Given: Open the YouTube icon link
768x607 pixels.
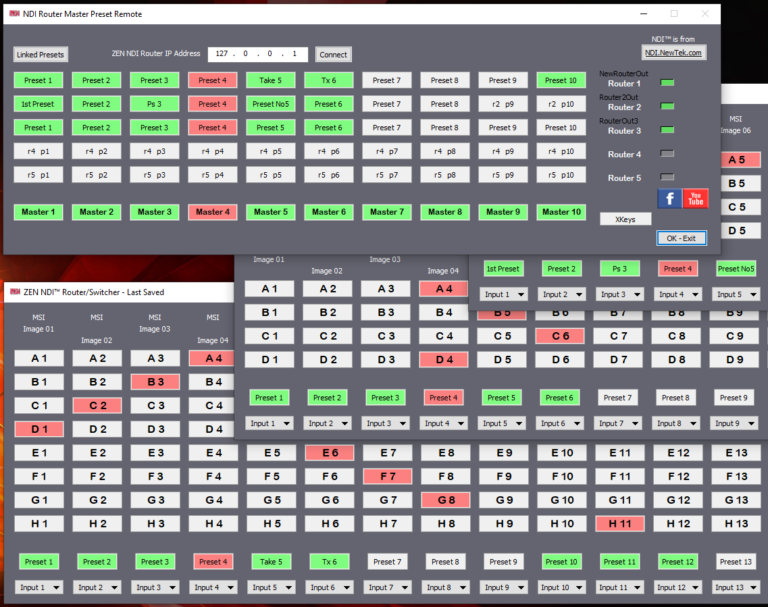Looking at the screenshot, I should click(x=695, y=199).
